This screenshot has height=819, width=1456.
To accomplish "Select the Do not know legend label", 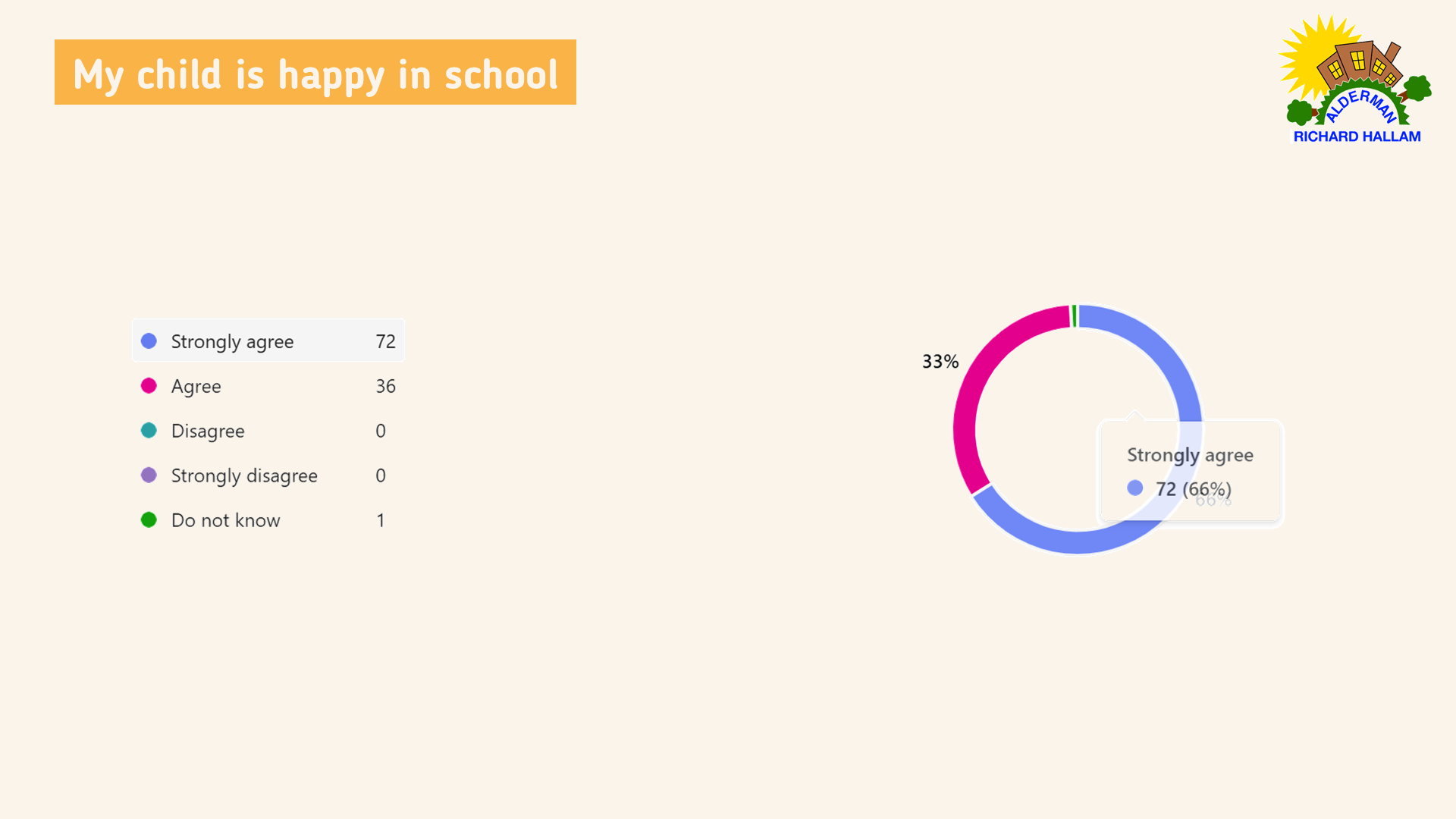I will tap(226, 520).
